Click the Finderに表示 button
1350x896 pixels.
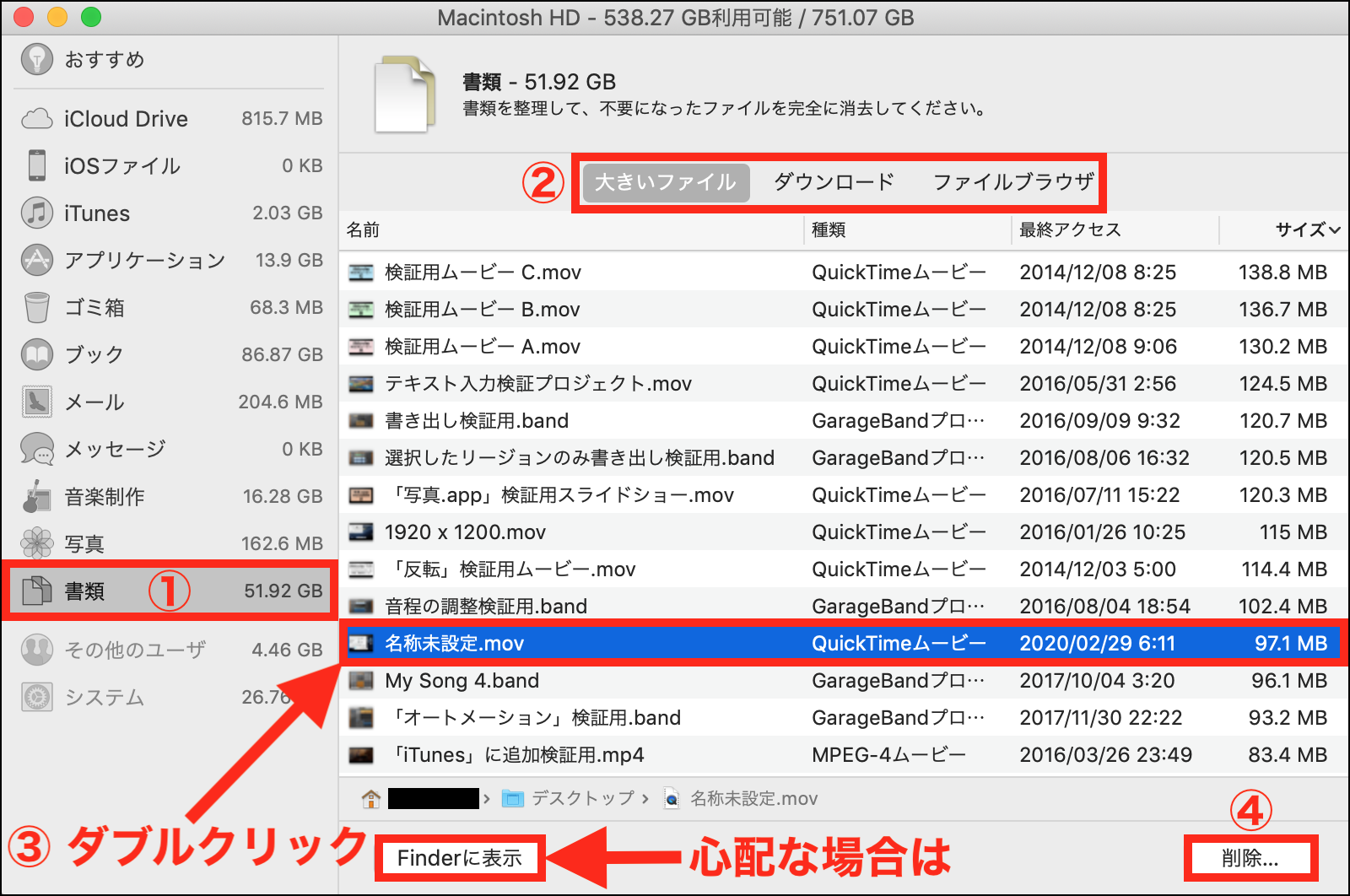(x=460, y=858)
